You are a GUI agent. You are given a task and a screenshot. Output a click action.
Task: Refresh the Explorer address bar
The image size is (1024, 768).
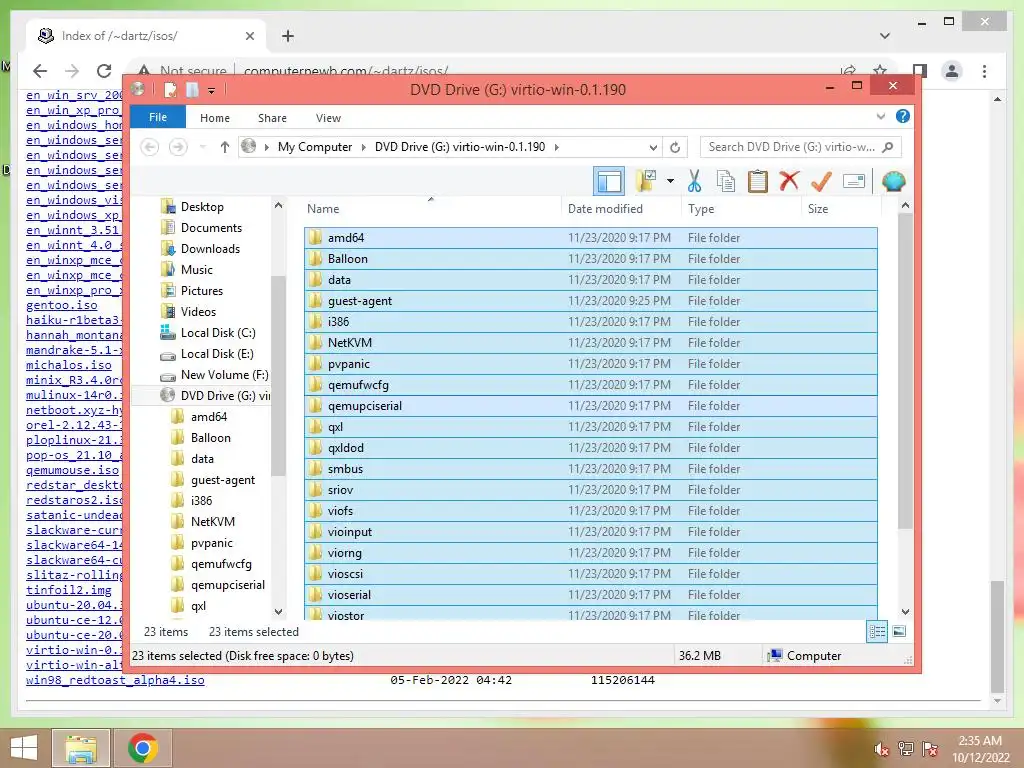coord(675,147)
